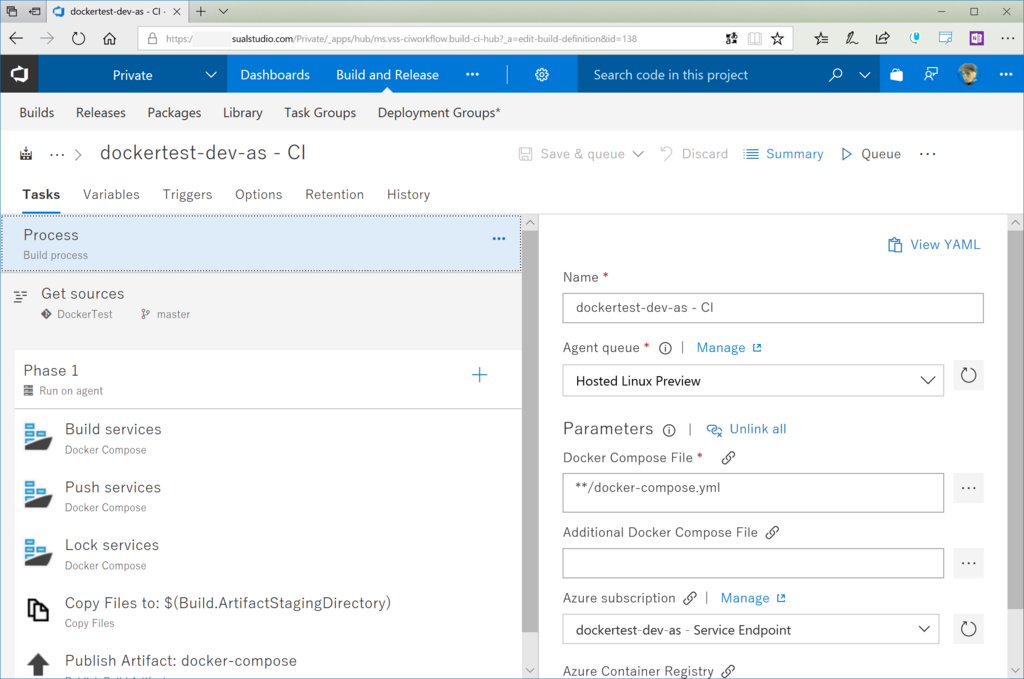1024x679 pixels.
Task: Open the Azure subscription Service Endpoint dropdown
Action: (x=751, y=629)
